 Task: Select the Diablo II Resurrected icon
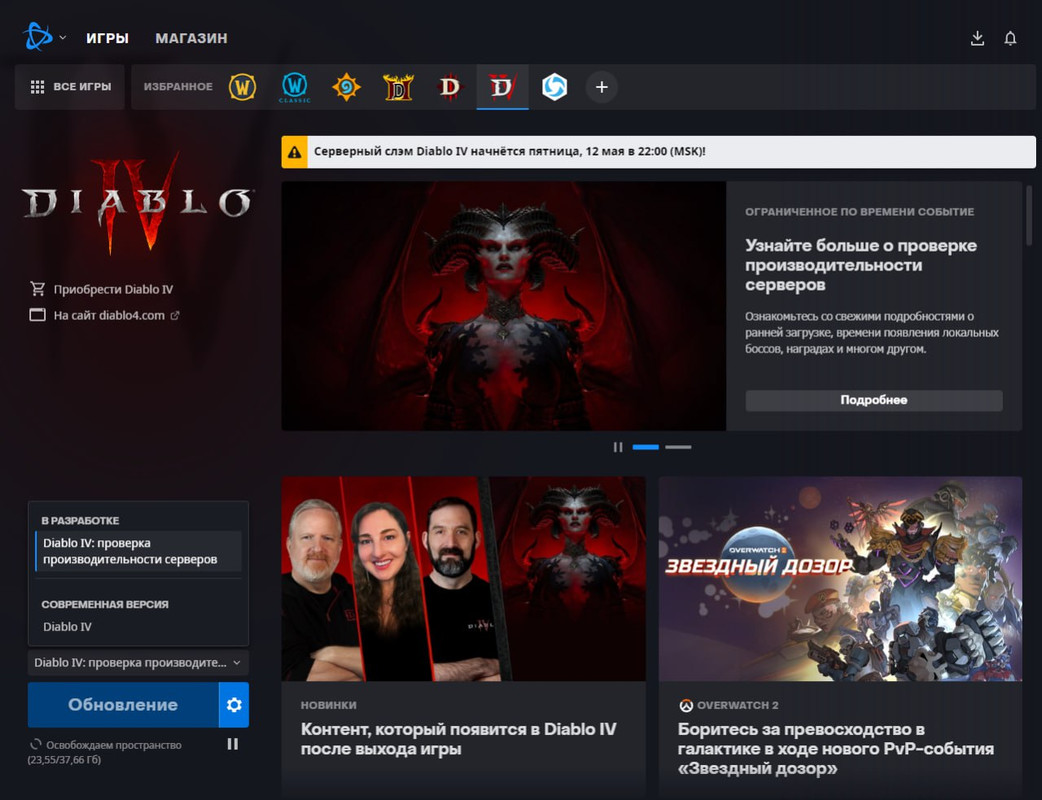(398, 87)
